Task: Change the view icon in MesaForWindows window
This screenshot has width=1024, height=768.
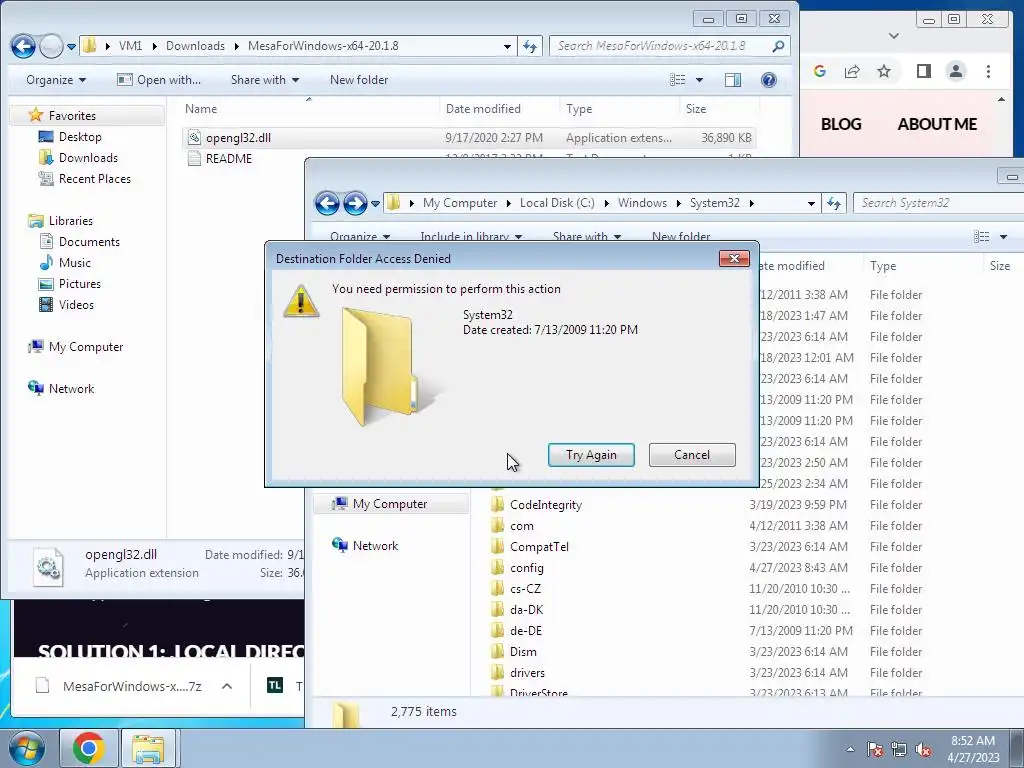Action: pos(678,80)
